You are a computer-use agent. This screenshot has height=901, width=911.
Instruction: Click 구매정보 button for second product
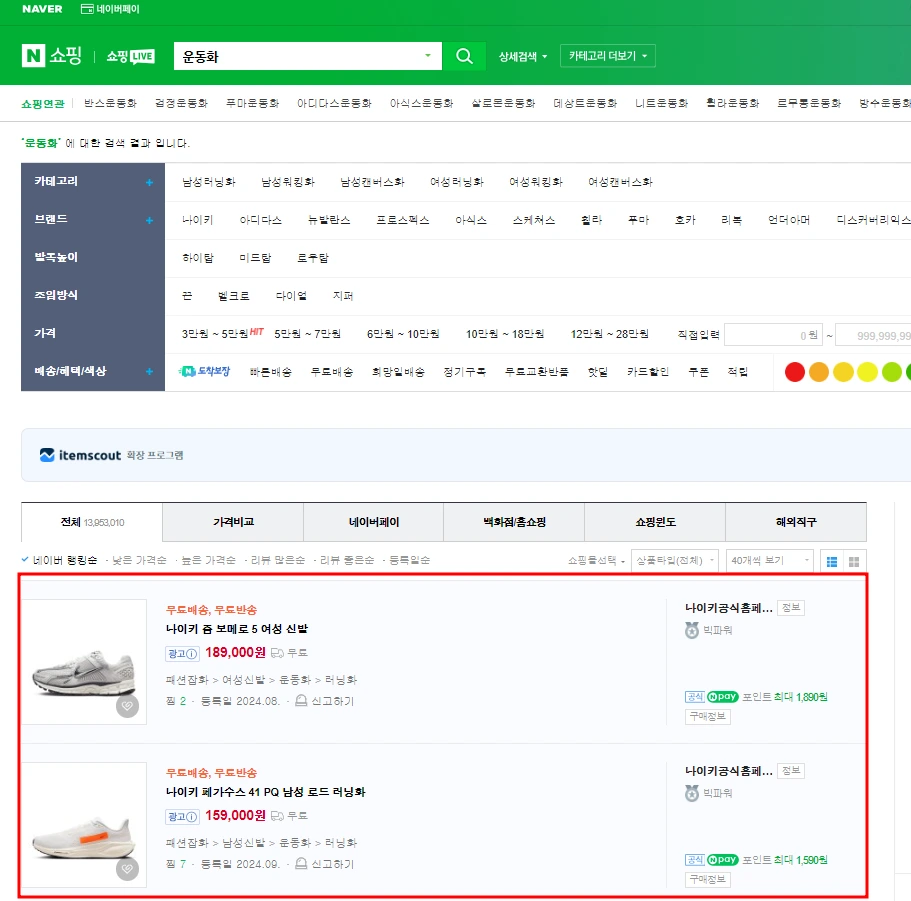pyautogui.click(x=708, y=880)
